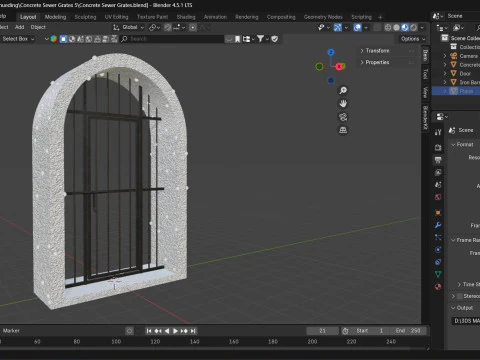Click the shield icon beside the filter
480x360 pixels.
click(x=275, y=39)
